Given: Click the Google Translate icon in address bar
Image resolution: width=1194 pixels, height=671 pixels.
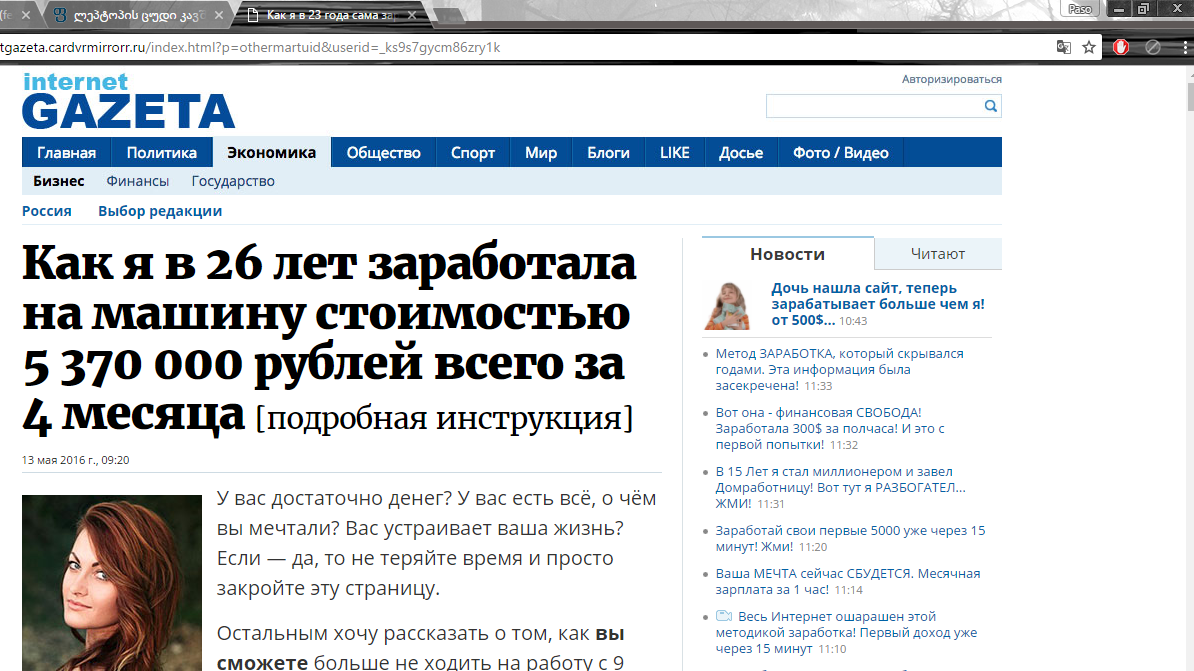Looking at the screenshot, I should coord(1064,47).
